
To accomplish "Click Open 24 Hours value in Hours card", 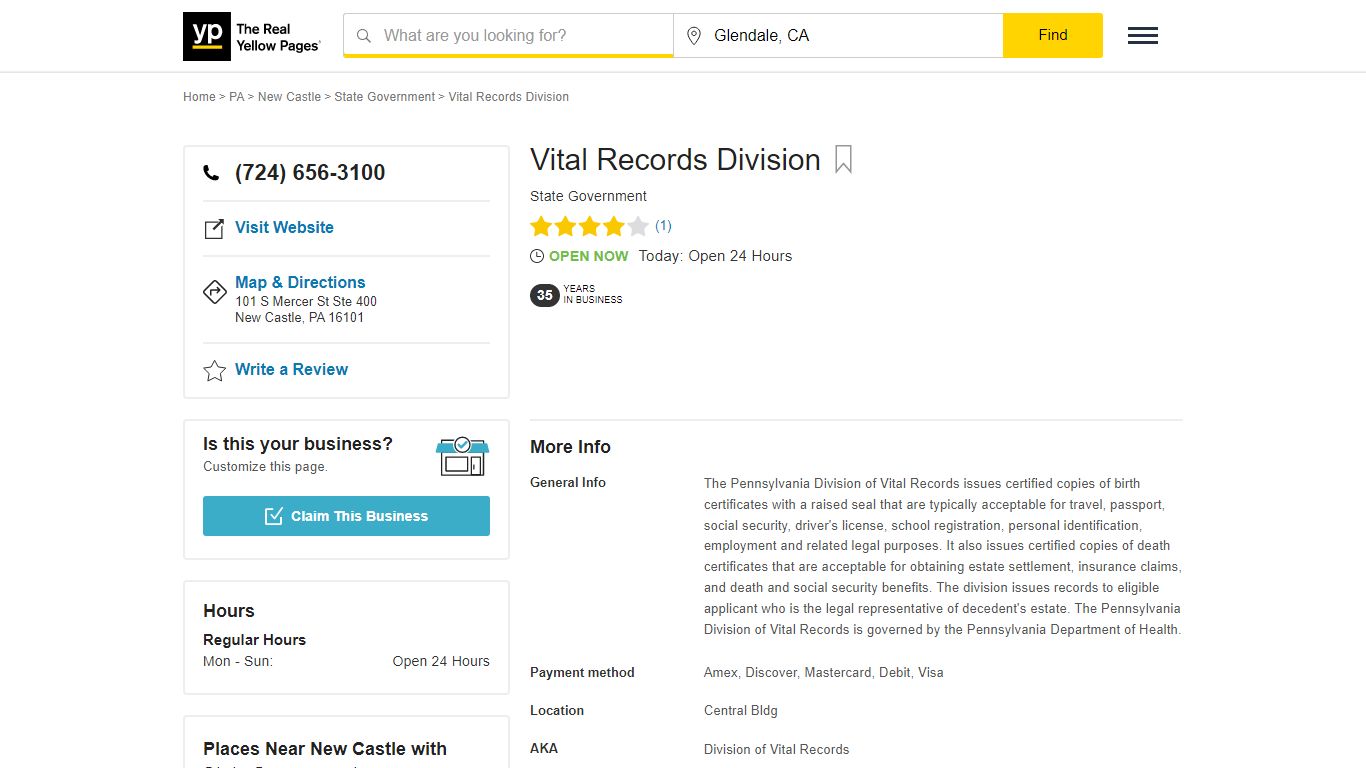I will [x=441, y=661].
